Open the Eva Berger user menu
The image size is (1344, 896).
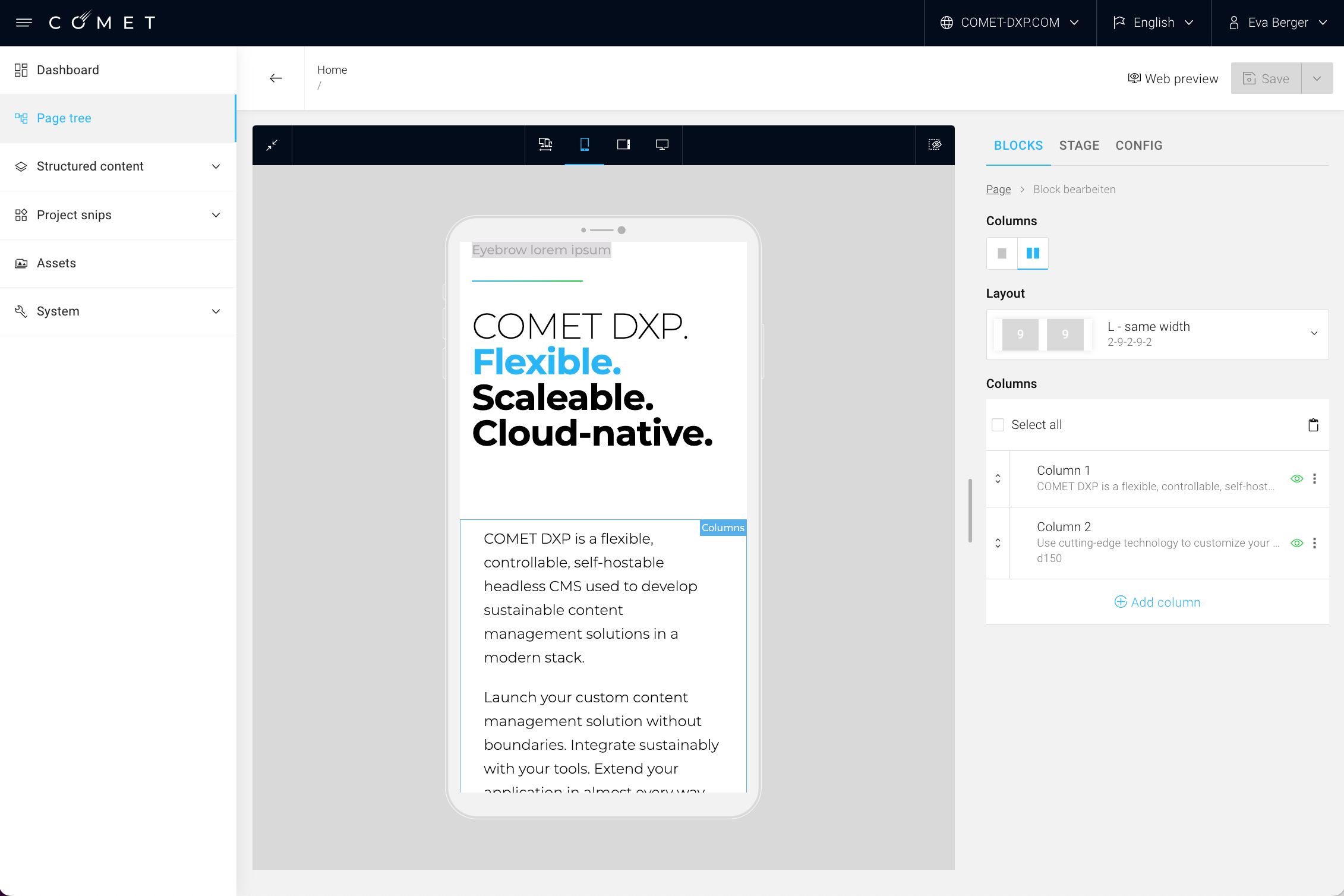1277,23
